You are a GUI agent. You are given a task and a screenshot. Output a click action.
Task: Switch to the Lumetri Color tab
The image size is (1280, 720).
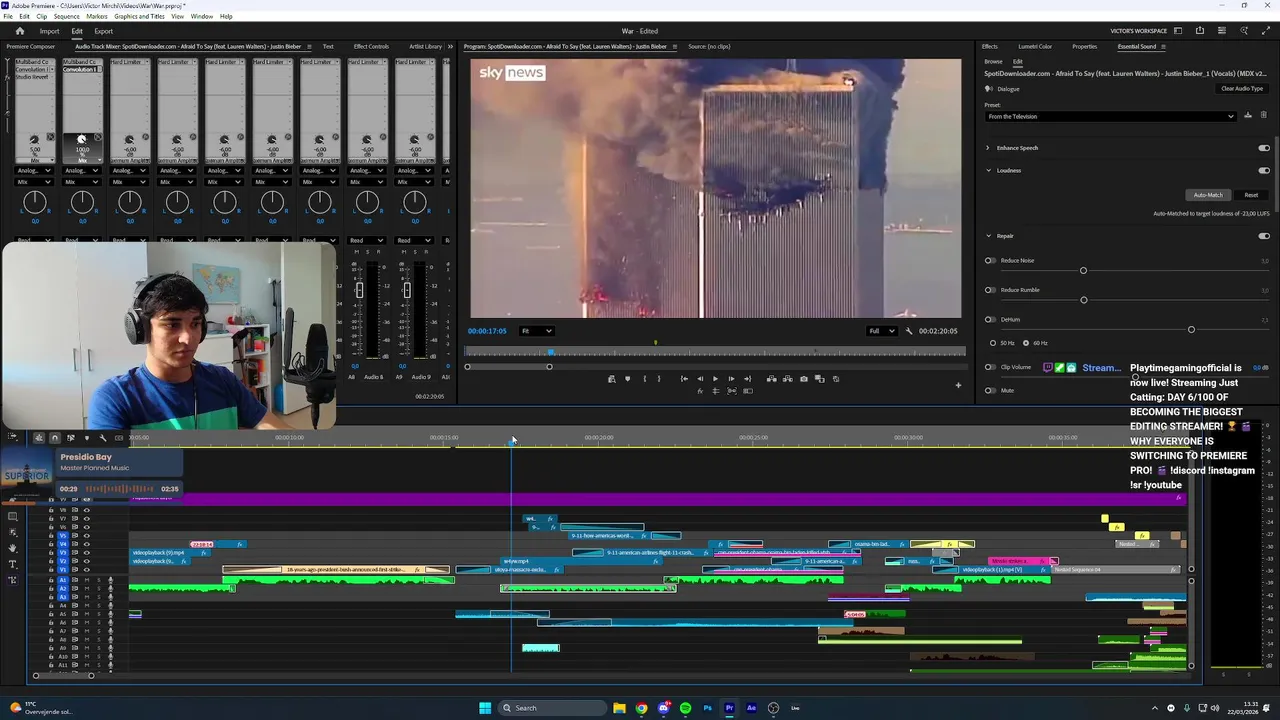coord(1035,46)
